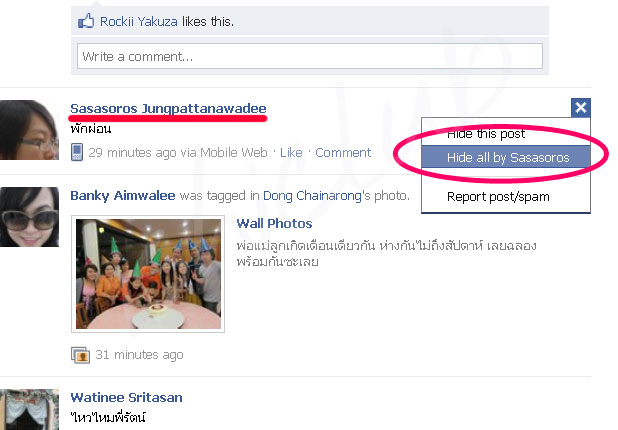Click the mobile phone icon on Sasasoros's post
The width and height of the screenshot is (618, 430).
pyautogui.click(x=77, y=153)
